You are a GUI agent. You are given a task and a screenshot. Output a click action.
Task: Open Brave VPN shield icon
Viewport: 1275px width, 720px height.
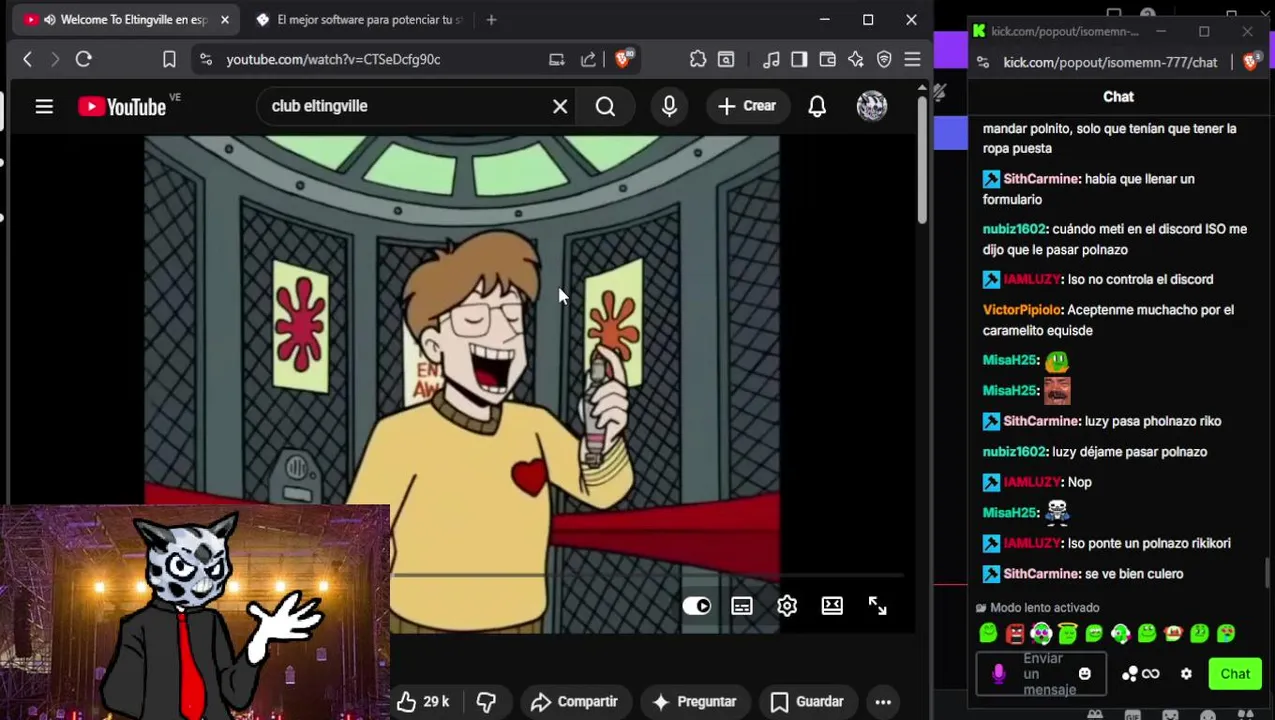(x=884, y=60)
